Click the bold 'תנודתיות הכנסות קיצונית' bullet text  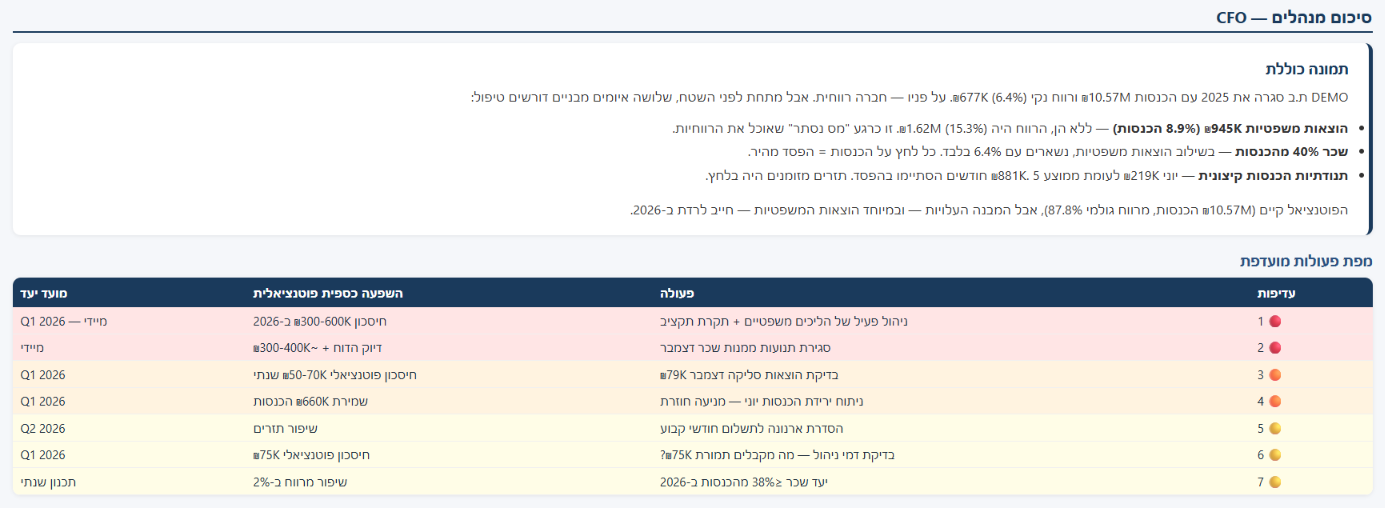point(1272,175)
